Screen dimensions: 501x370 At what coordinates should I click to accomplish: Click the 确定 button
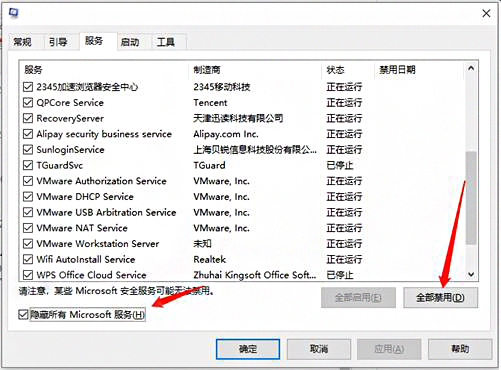(x=248, y=349)
